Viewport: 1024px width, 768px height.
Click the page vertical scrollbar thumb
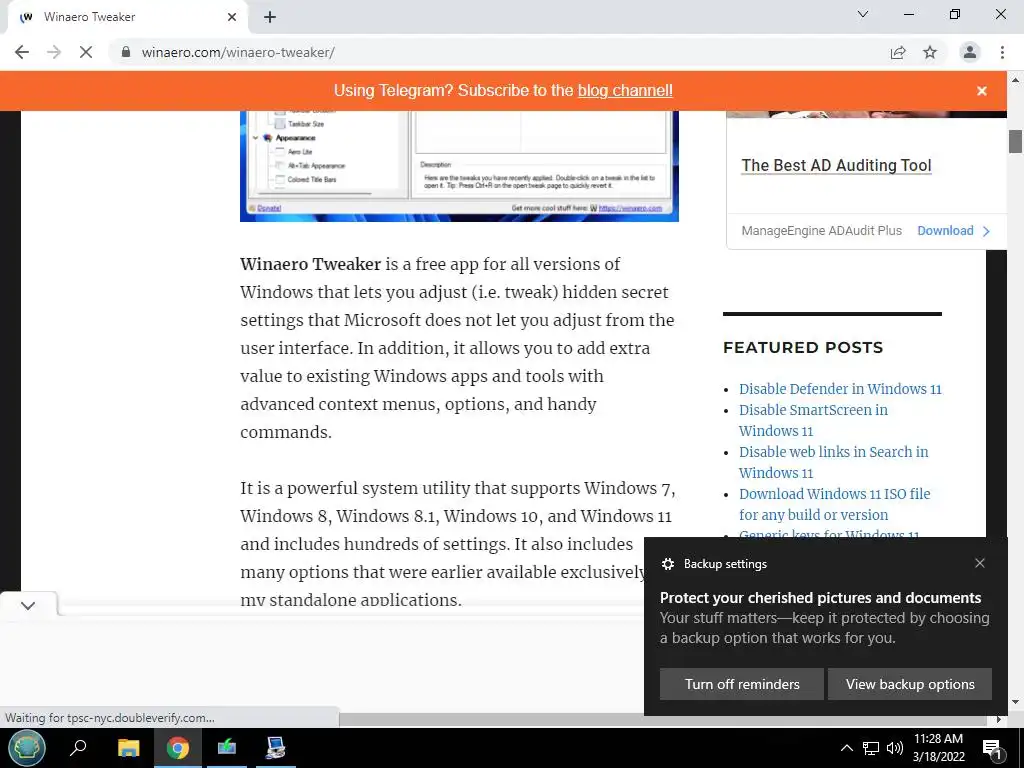click(1015, 141)
